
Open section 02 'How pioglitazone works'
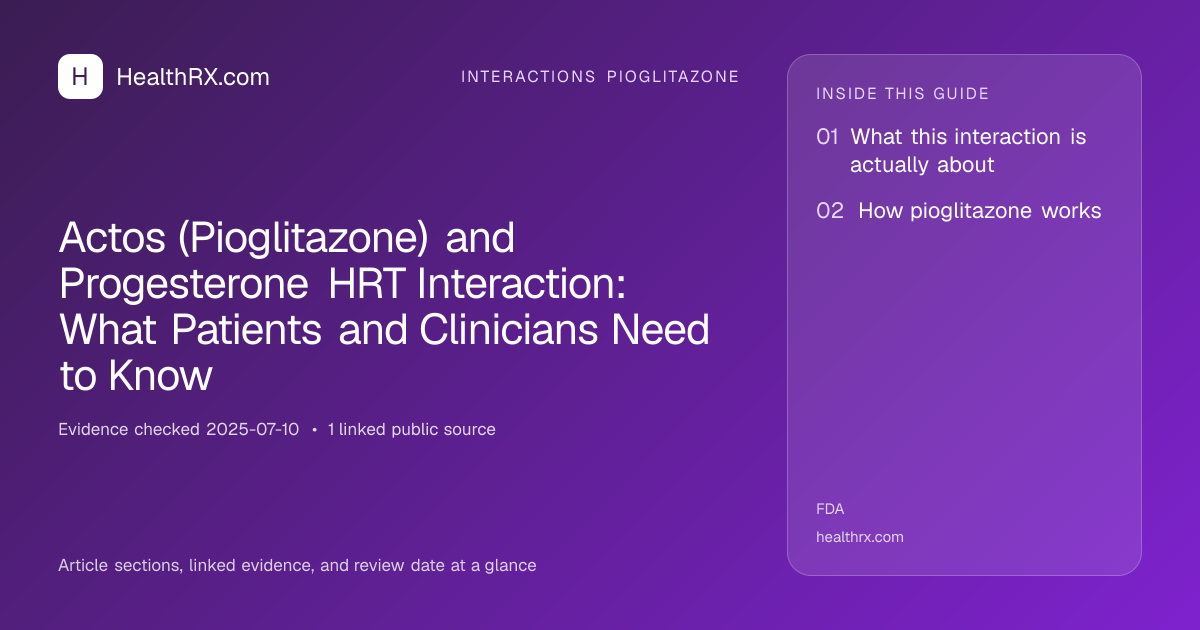tap(959, 211)
